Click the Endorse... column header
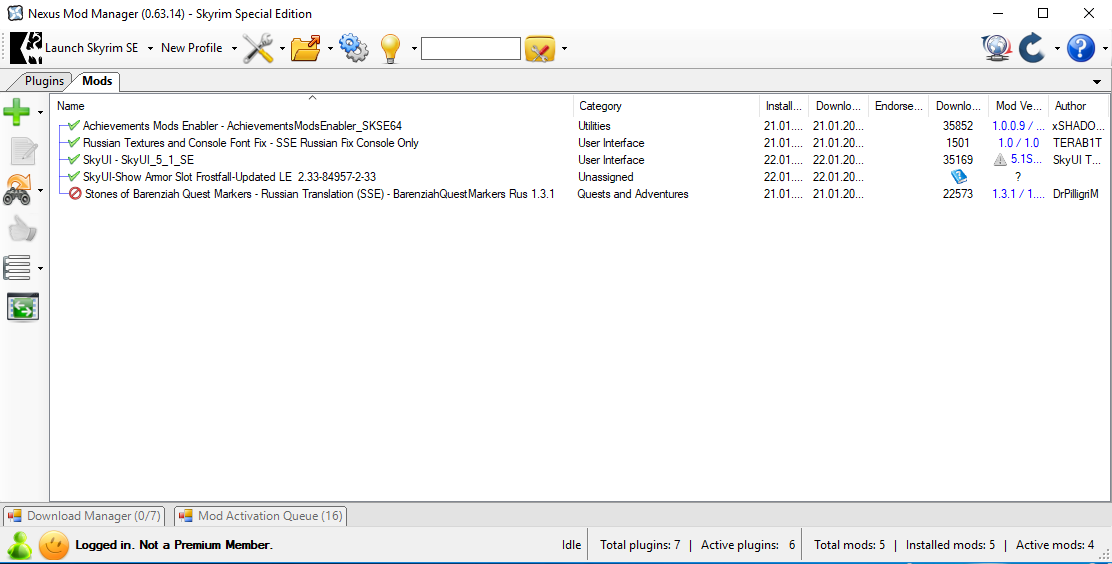Screen dimensions: 1112x564 click(x=899, y=106)
